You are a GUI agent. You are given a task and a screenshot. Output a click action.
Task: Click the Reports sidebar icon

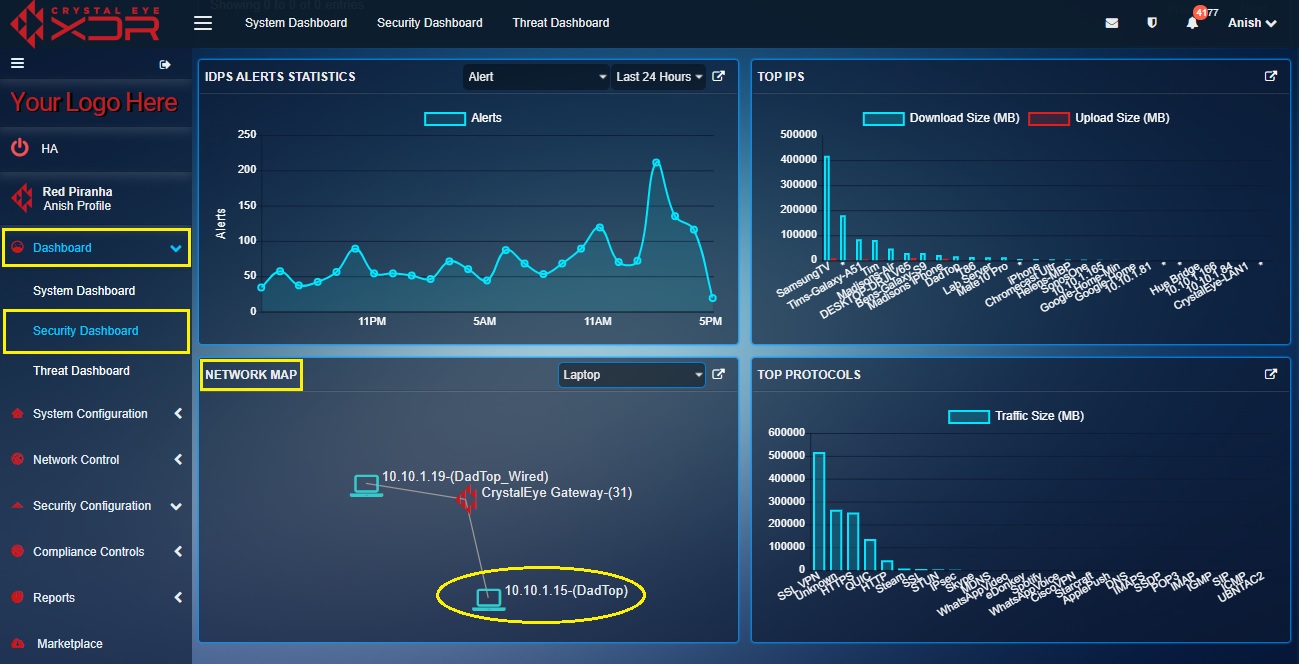click(x=16, y=598)
